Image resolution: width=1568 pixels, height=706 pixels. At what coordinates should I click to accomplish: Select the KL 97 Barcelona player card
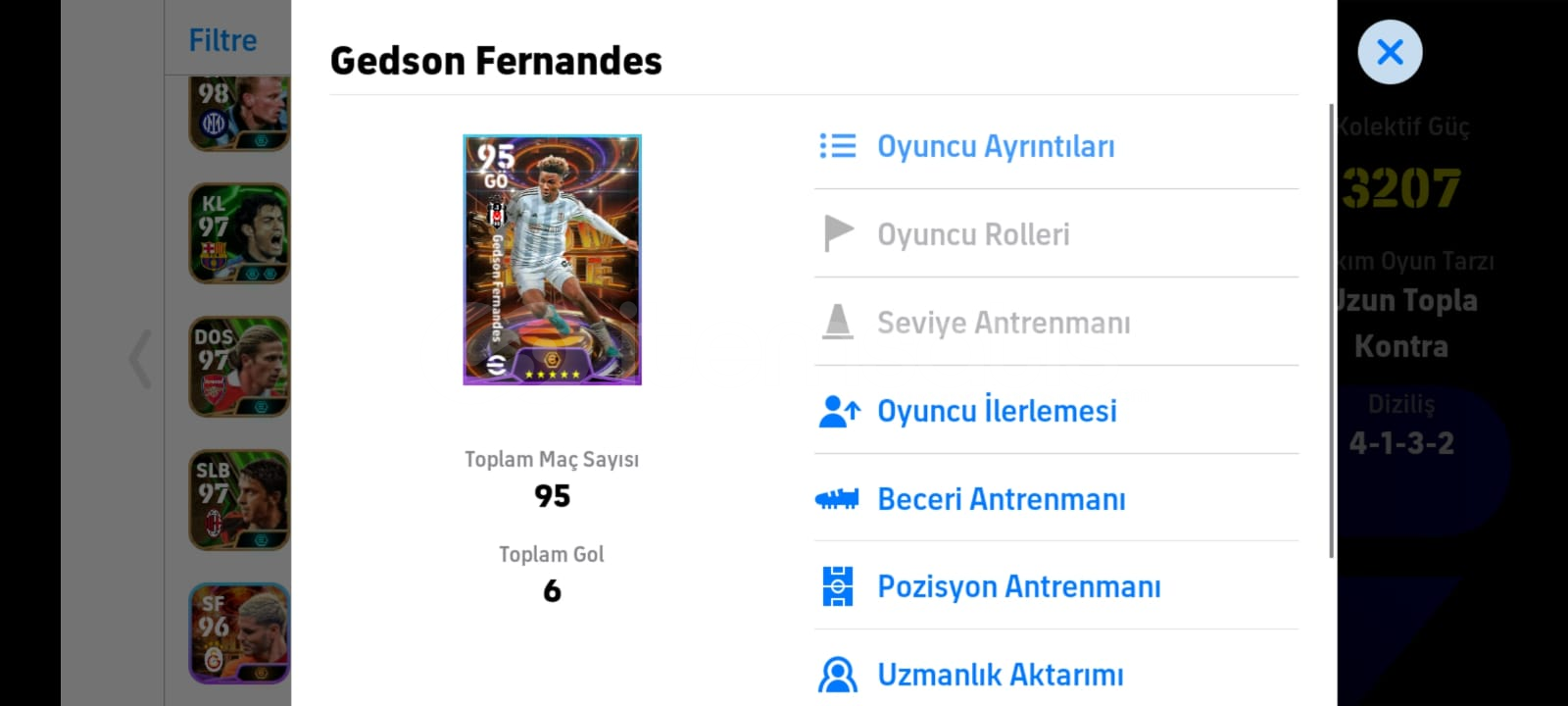(x=239, y=233)
